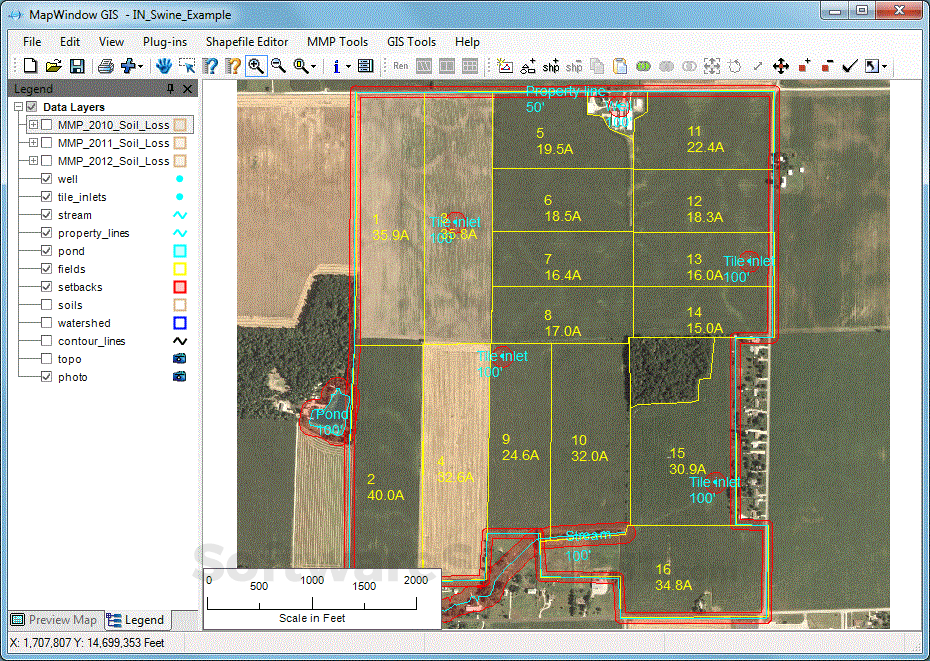Image resolution: width=930 pixels, height=661 pixels.
Task: Click the move feature four-arrow icon
Action: [x=780, y=65]
